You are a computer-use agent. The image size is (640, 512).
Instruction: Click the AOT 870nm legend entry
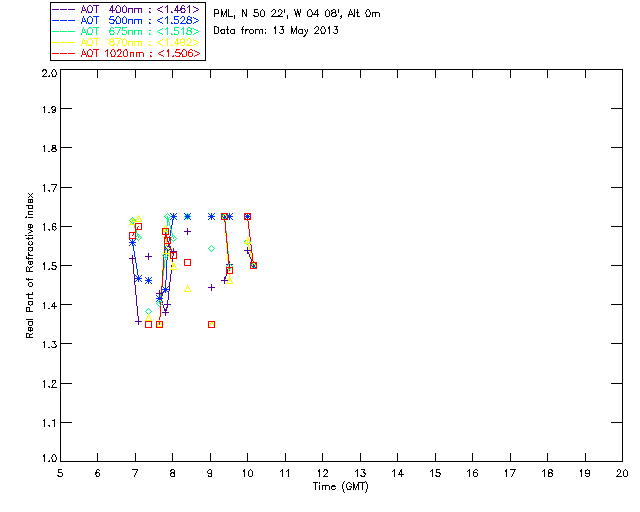(x=126, y=42)
